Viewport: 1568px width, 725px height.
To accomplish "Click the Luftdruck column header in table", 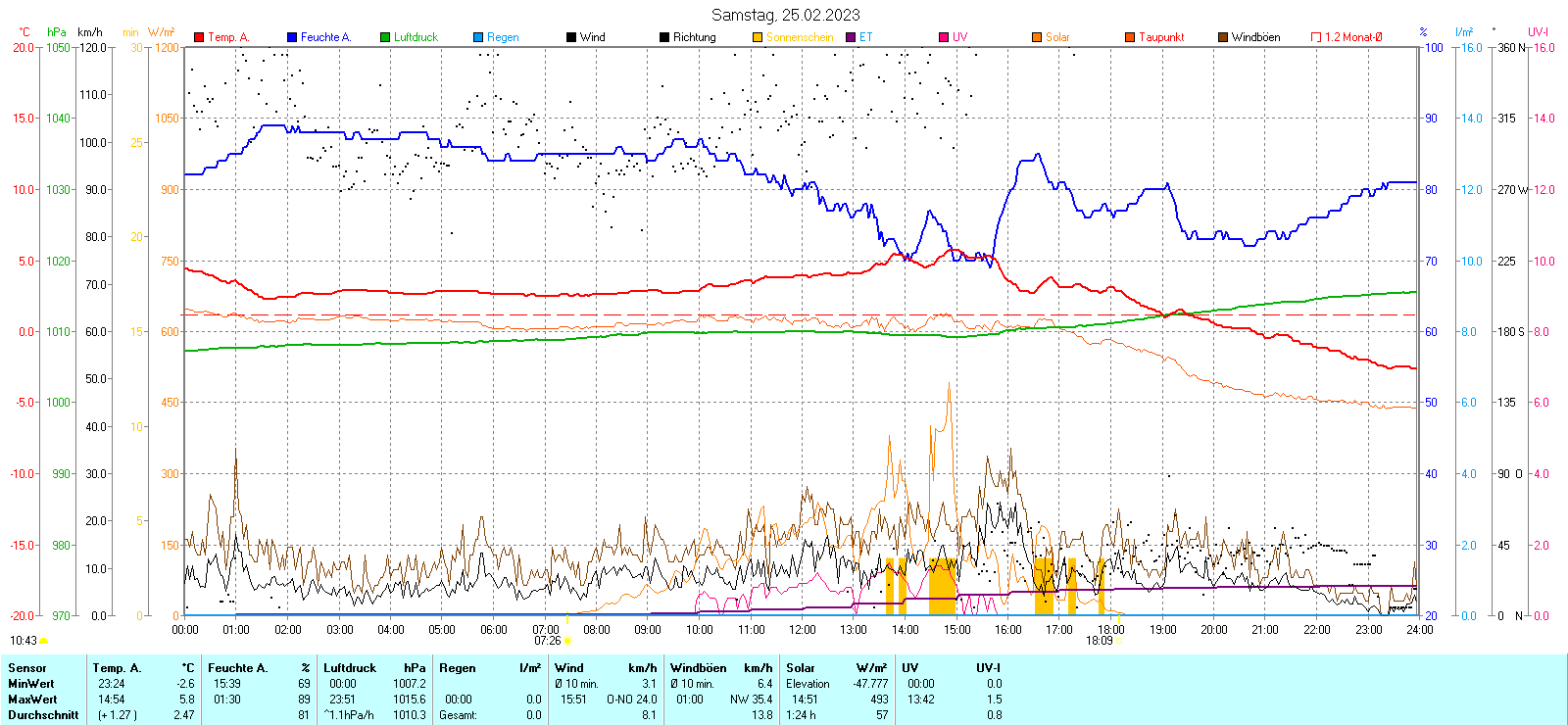I will [350, 668].
